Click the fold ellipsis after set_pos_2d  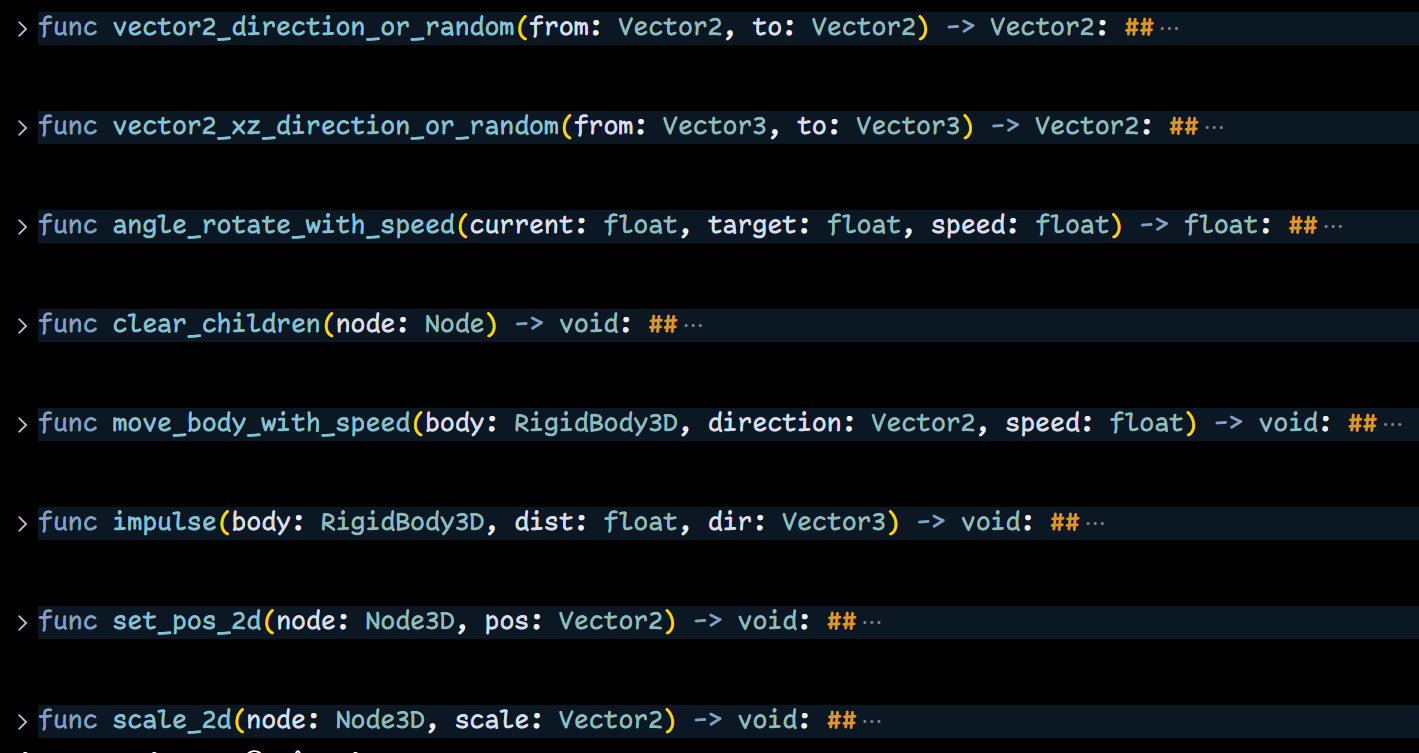click(x=872, y=622)
